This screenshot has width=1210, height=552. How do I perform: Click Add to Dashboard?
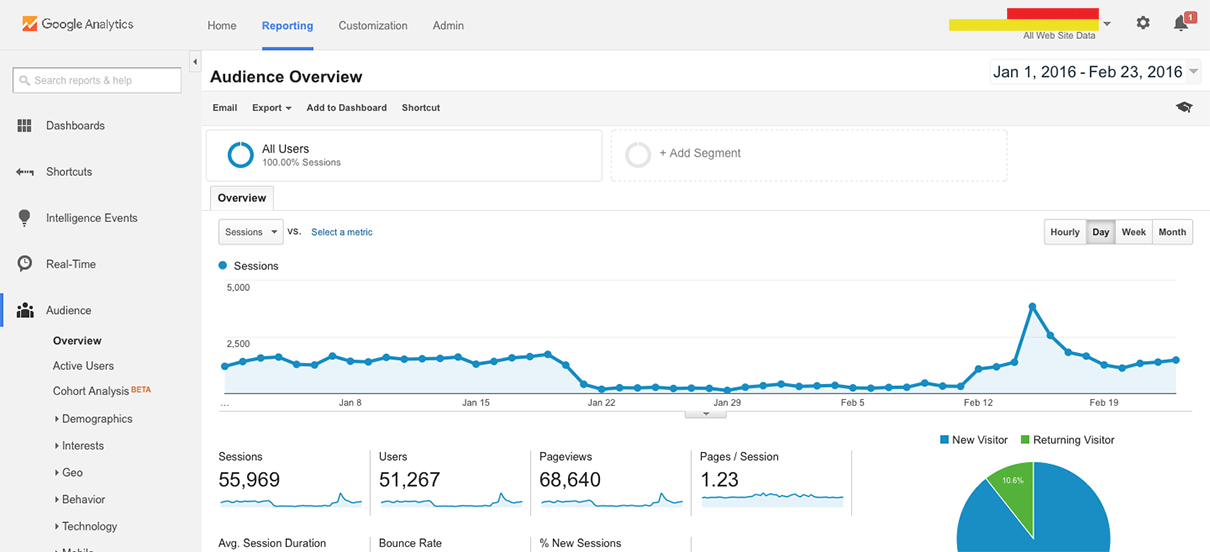pos(347,108)
